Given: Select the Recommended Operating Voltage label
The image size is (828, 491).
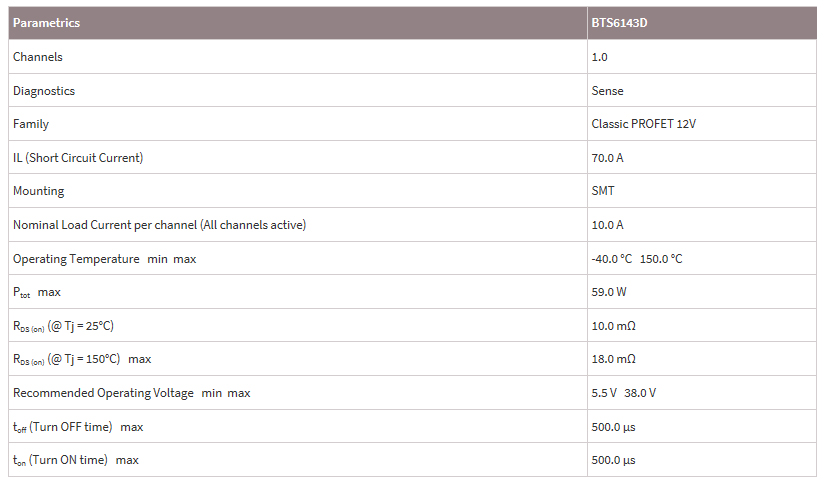Looking at the screenshot, I should (103, 393).
